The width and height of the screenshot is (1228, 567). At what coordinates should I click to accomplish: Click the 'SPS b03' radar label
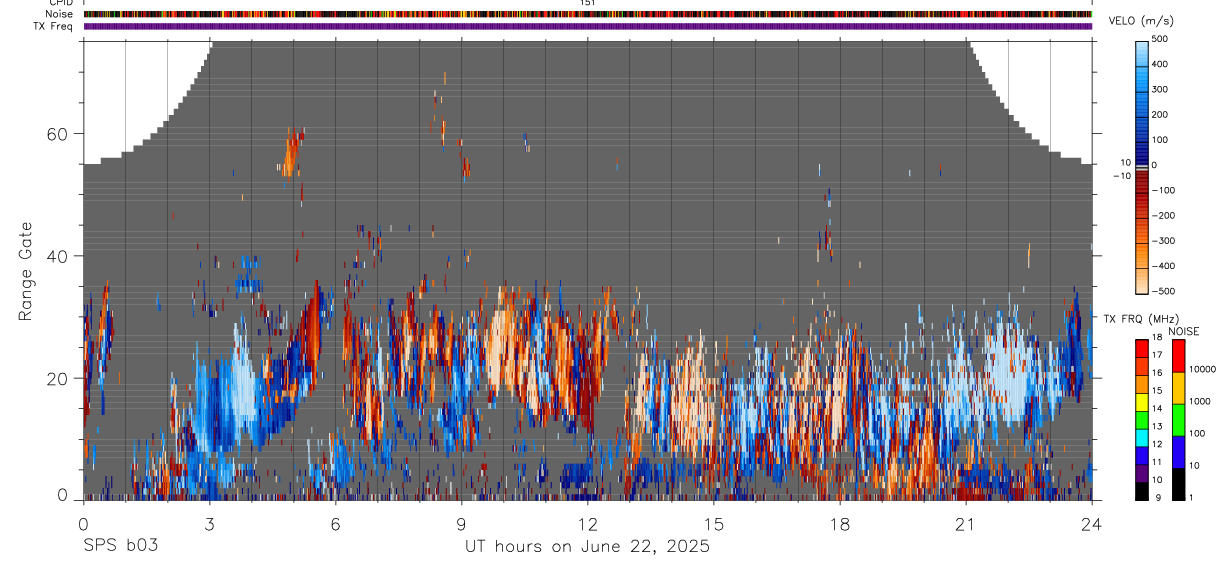[119, 546]
